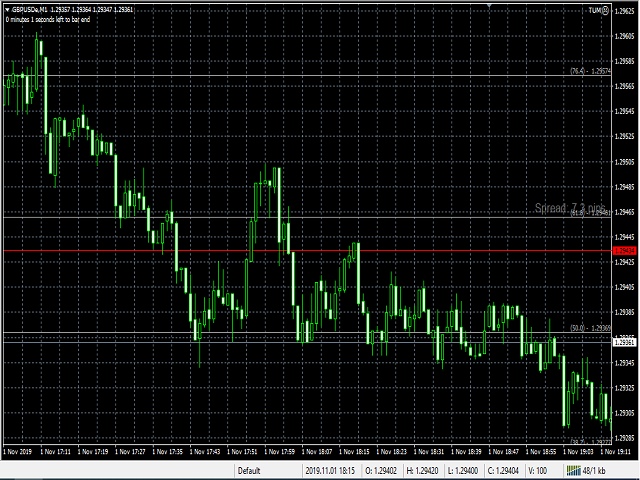This screenshot has height=480, width=640.
Task: Click the '1 Nov 2019' time axis label
Action: (x=18, y=452)
